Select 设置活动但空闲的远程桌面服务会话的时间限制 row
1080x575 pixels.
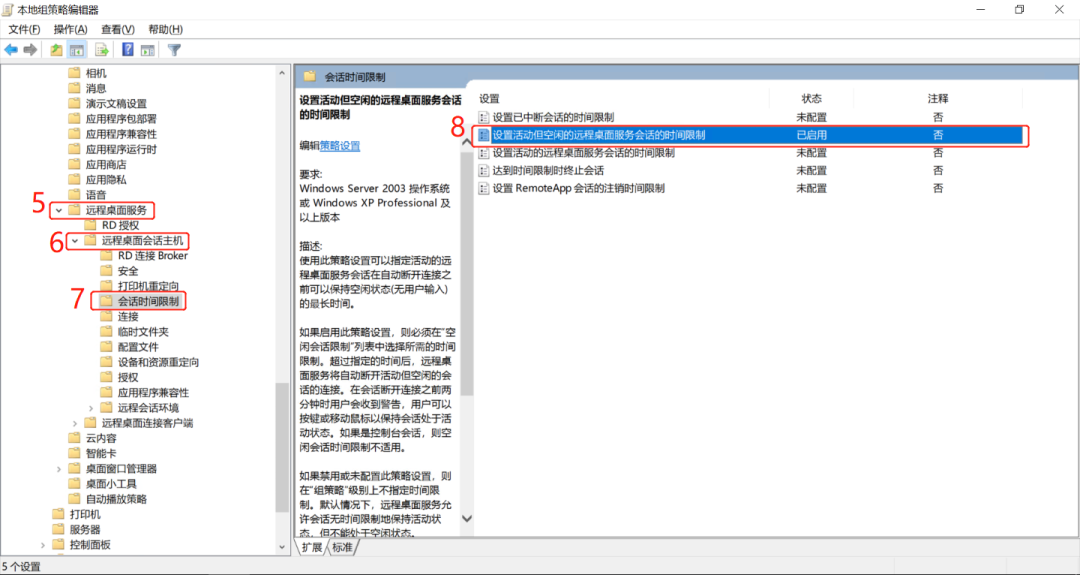point(750,135)
